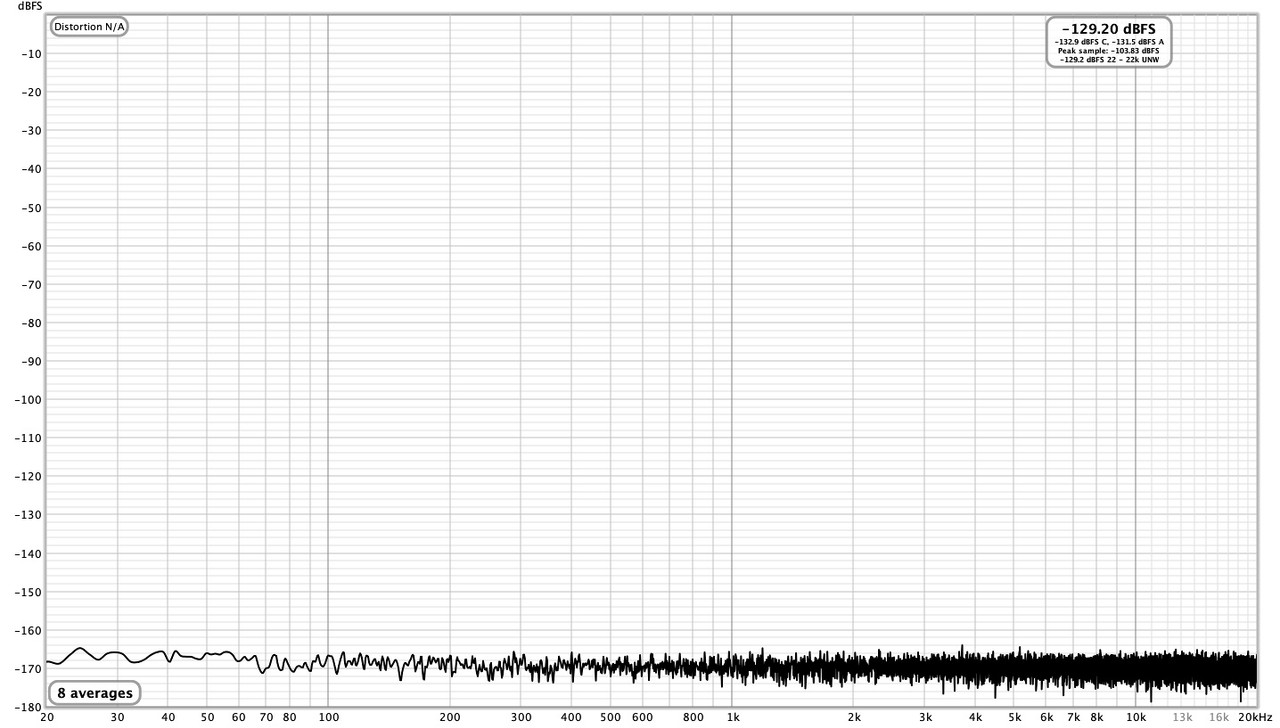Click the -180 level axis label
The image size is (1280, 728).
click(27, 708)
